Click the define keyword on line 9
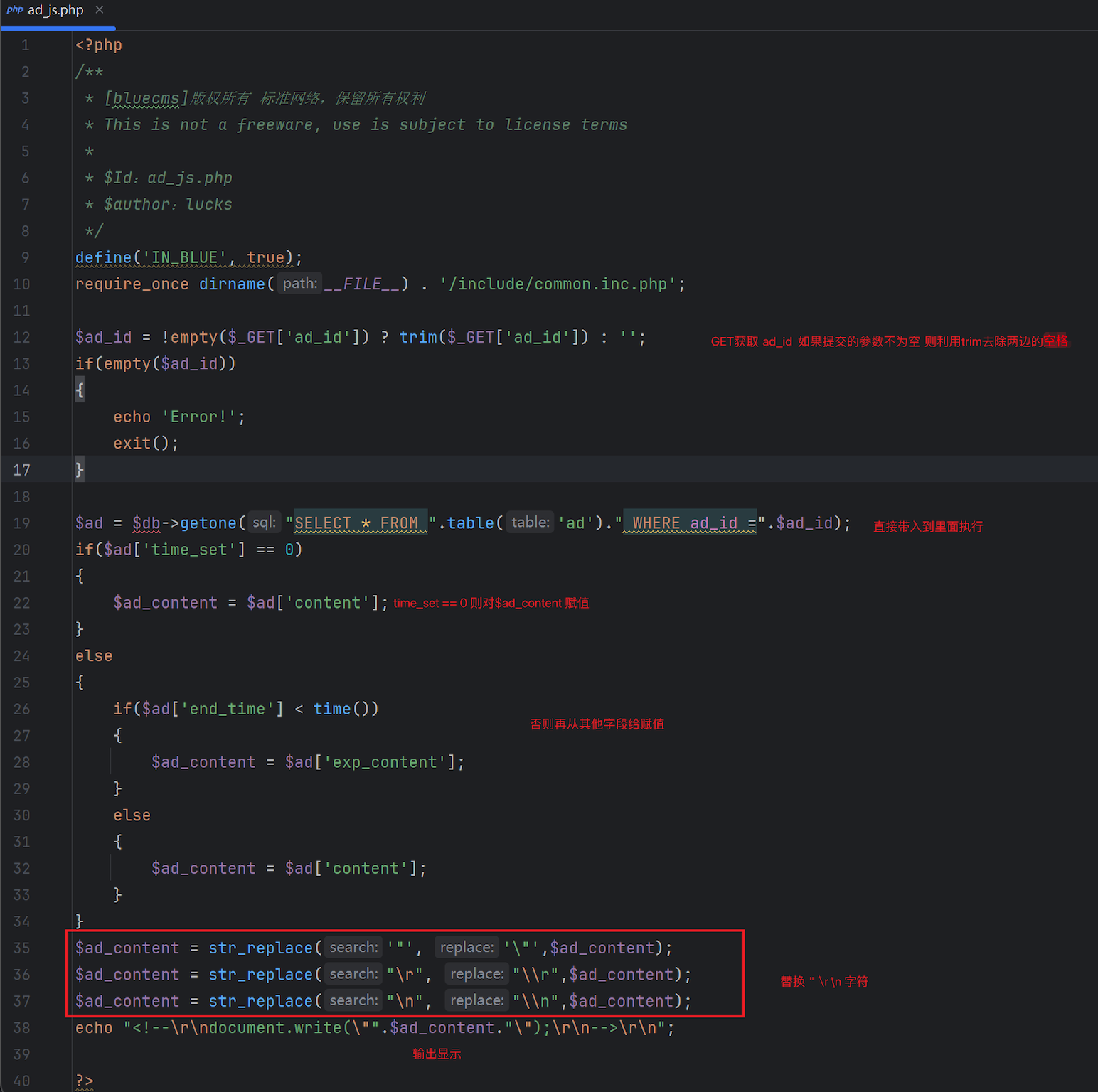1098x1092 pixels. pos(104,258)
